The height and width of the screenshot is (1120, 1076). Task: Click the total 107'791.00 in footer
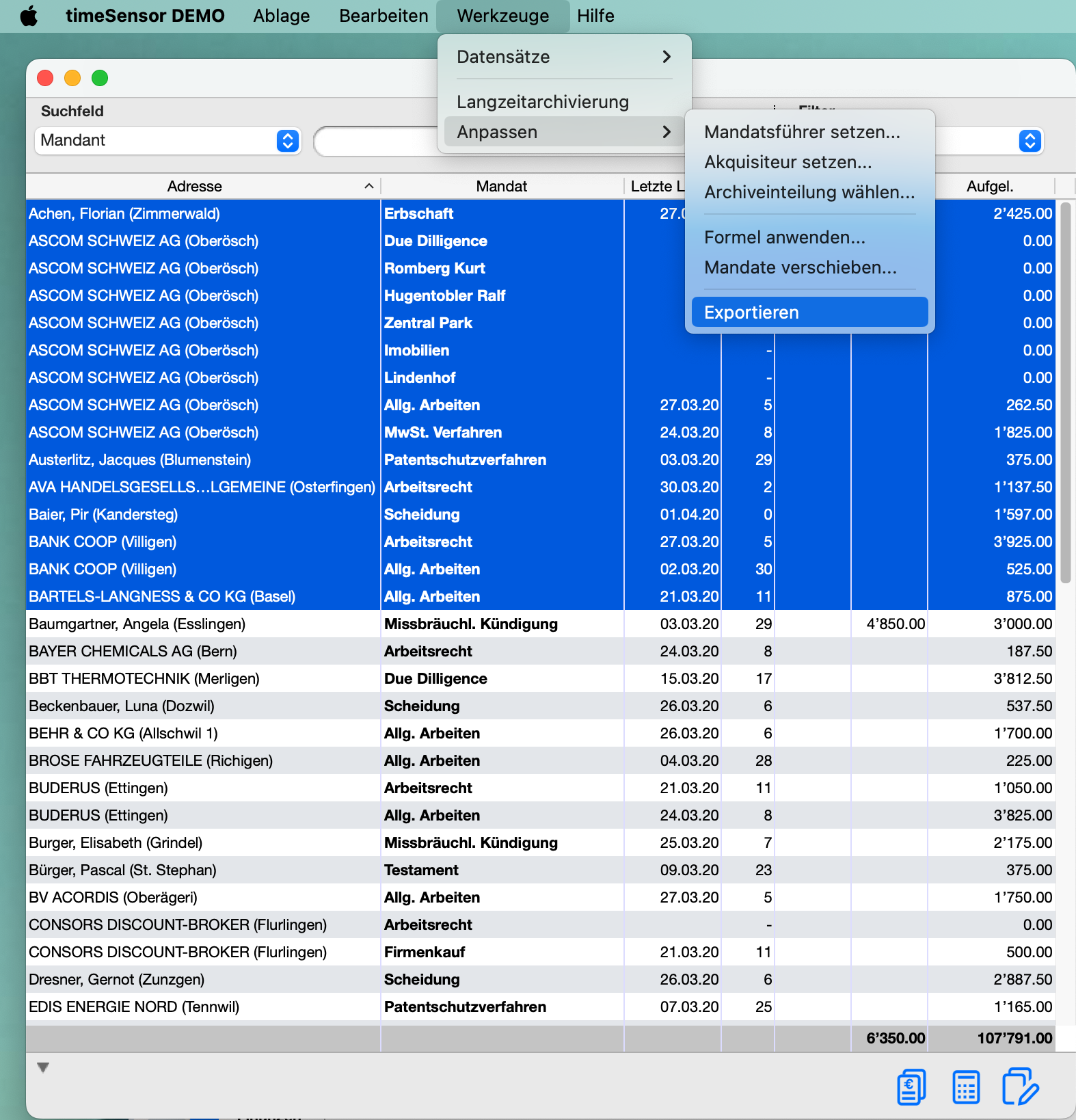[1014, 1038]
